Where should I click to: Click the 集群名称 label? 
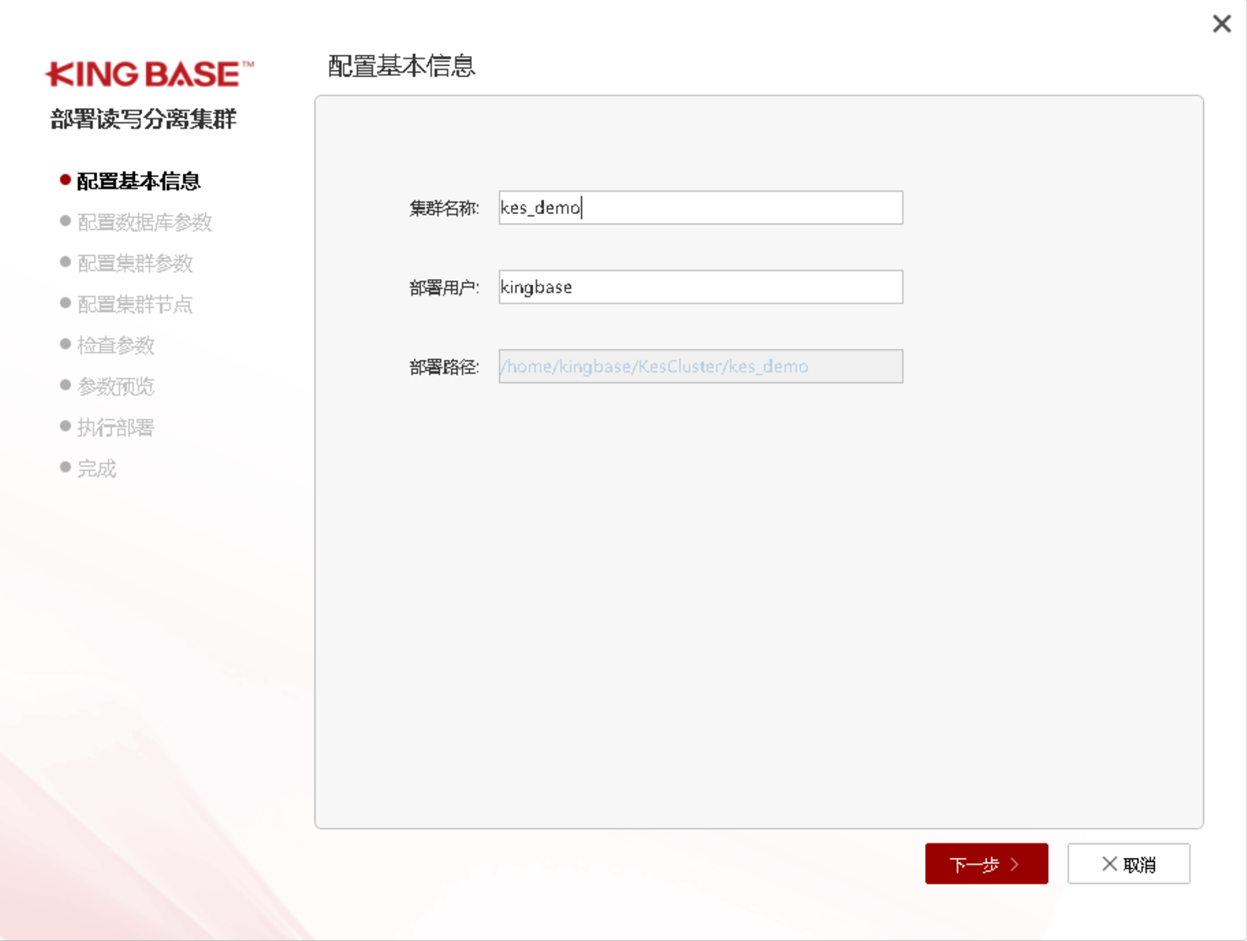click(443, 209)
